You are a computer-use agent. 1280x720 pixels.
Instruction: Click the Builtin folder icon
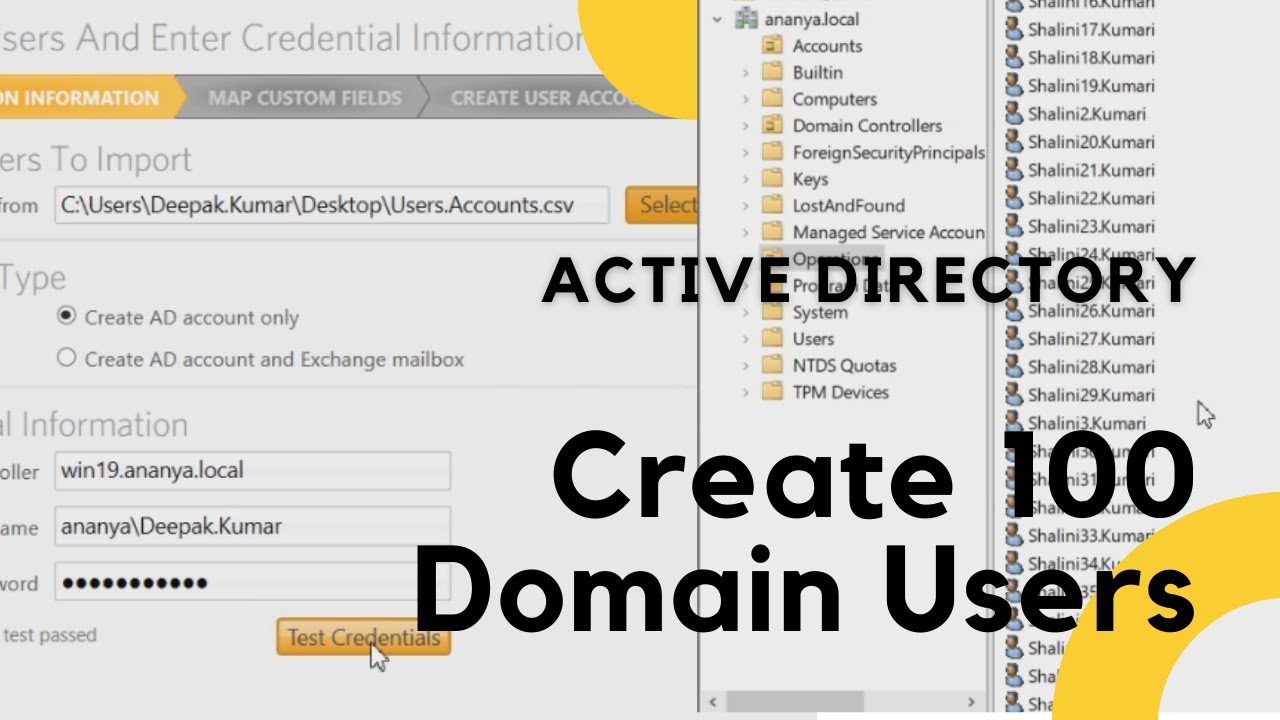click(x=772, y=72)
